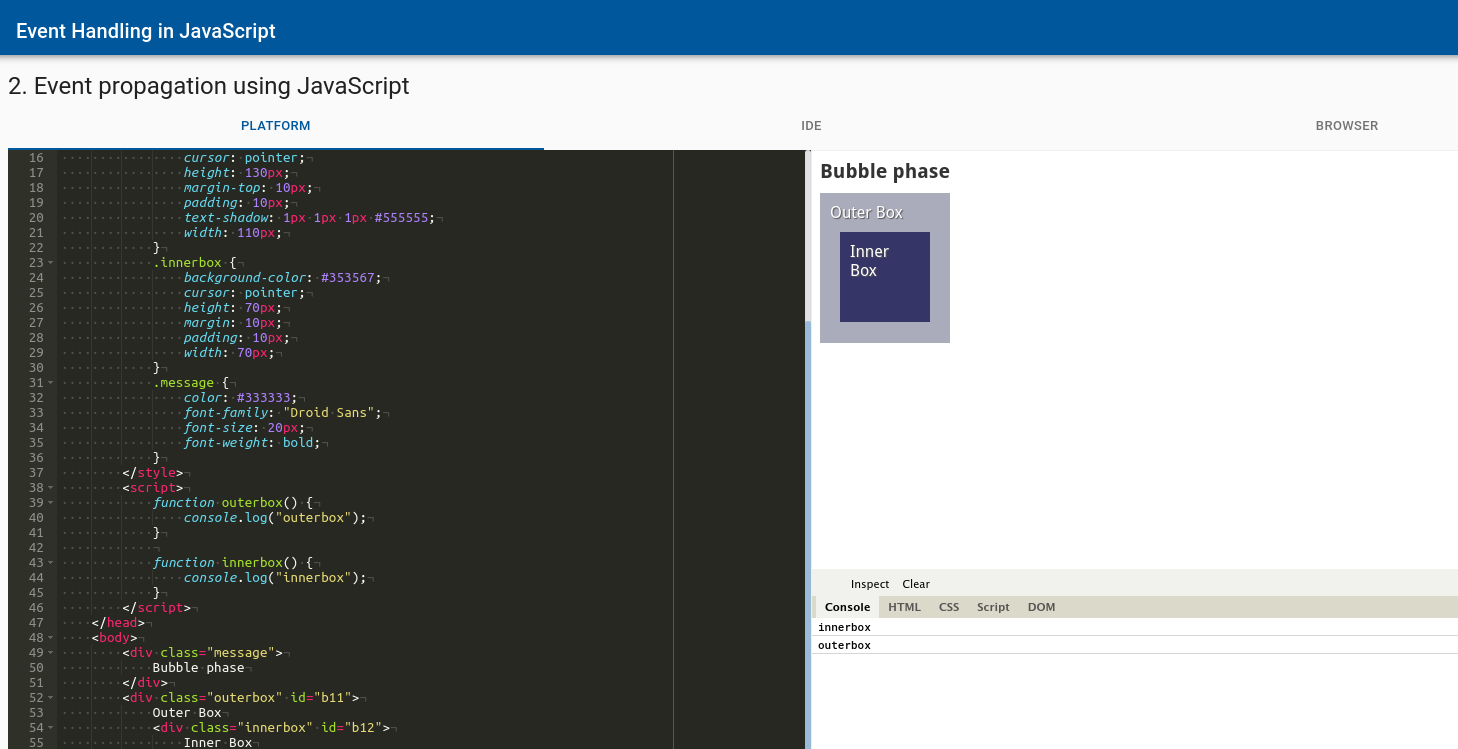Click line number 32 in the gutter
Viewport: 1458px width, 749px height.
point(36,398)
